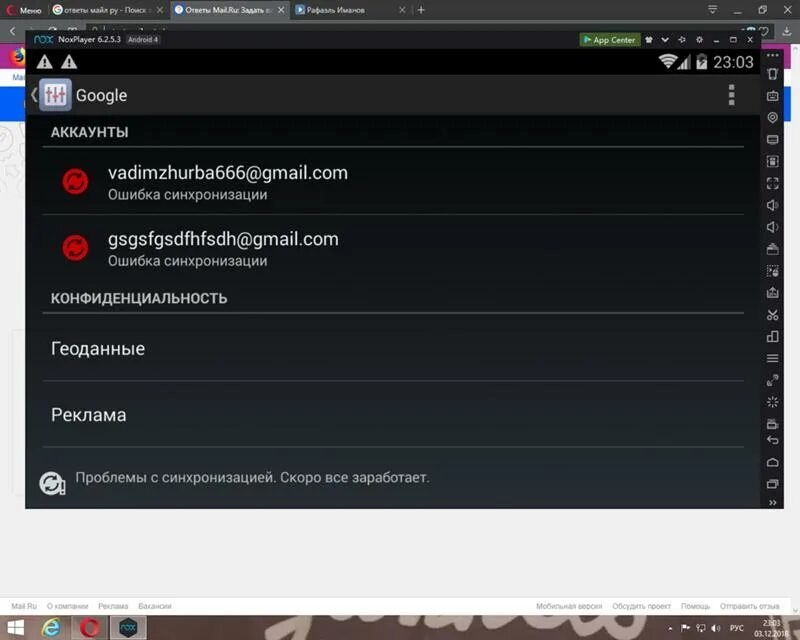
Task: Click the two-arrow resize icon in the sidebar
Action: [x=772, y=381]
